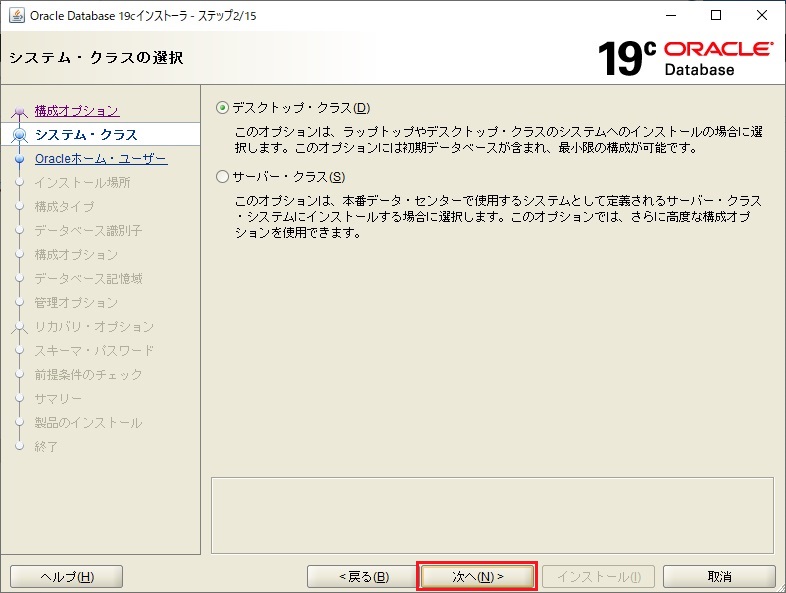Click the 管理オプション step label
The width and height of the screenshot is (786, 593).
point(76,303)
